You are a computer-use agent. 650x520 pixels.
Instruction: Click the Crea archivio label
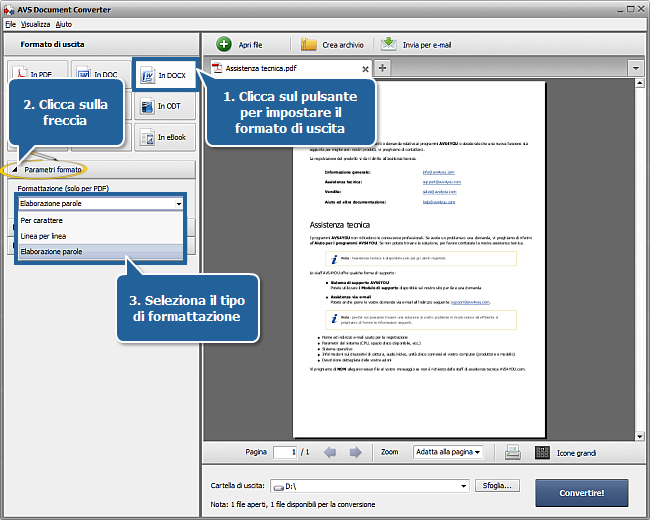343,45
